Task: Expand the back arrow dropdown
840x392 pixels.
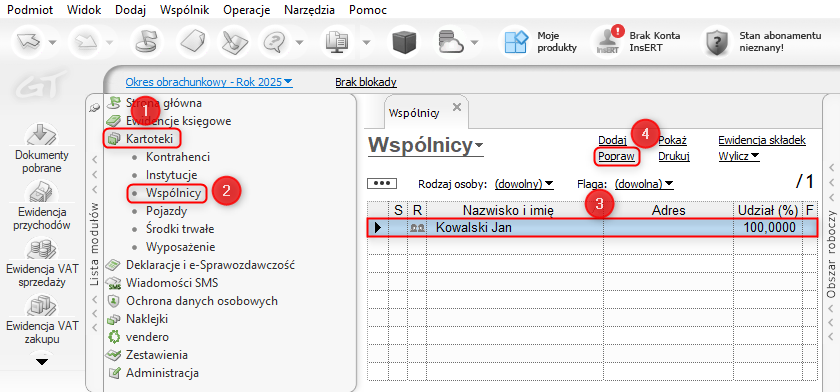Action: [53, 42]
